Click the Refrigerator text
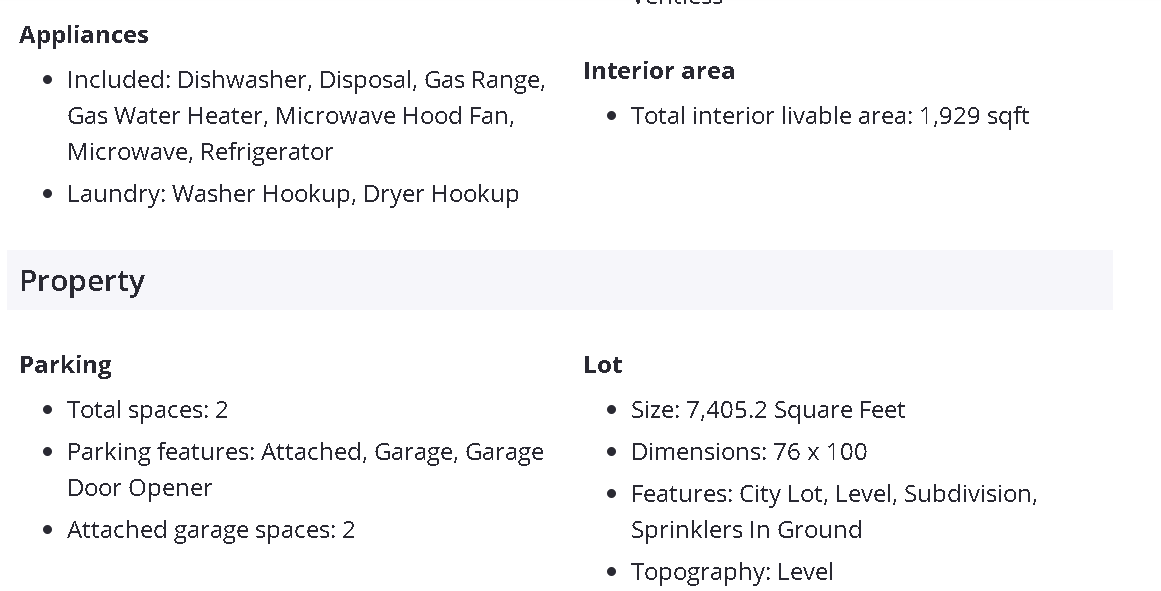Image resolution: width=1161 pixels, height=591 pixels. tap(267, 152)
